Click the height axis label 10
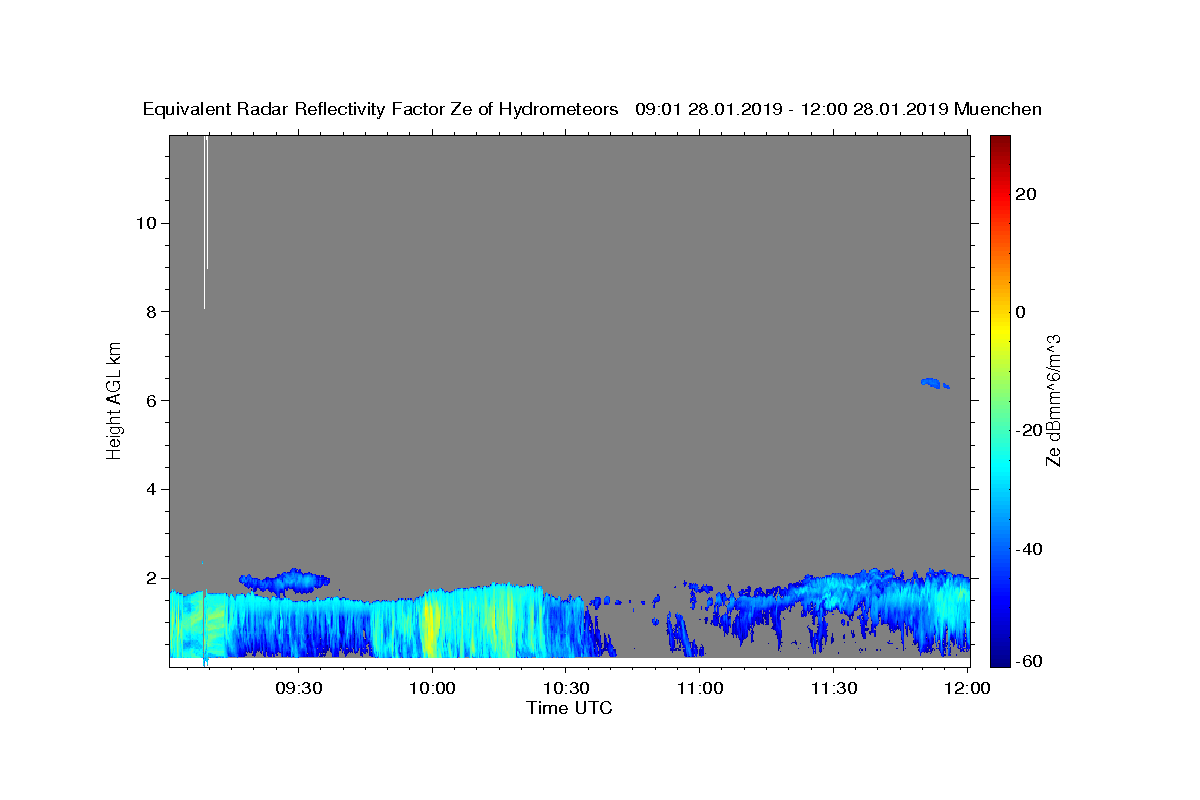 tap(145, 223)
